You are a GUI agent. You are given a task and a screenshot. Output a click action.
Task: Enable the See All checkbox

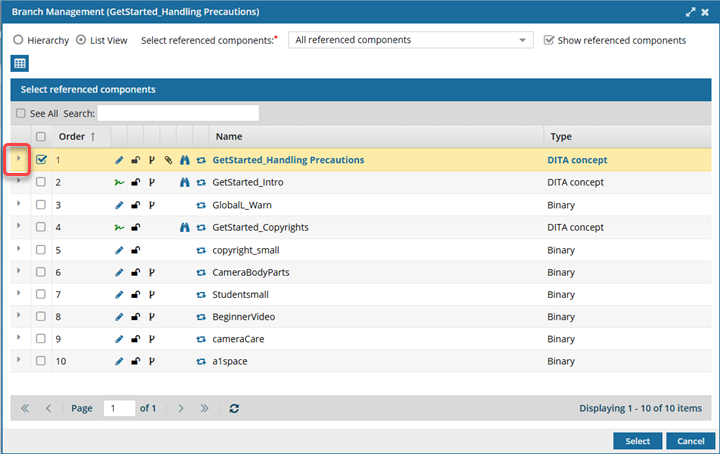pyautogui.click(x=21, y=114)
